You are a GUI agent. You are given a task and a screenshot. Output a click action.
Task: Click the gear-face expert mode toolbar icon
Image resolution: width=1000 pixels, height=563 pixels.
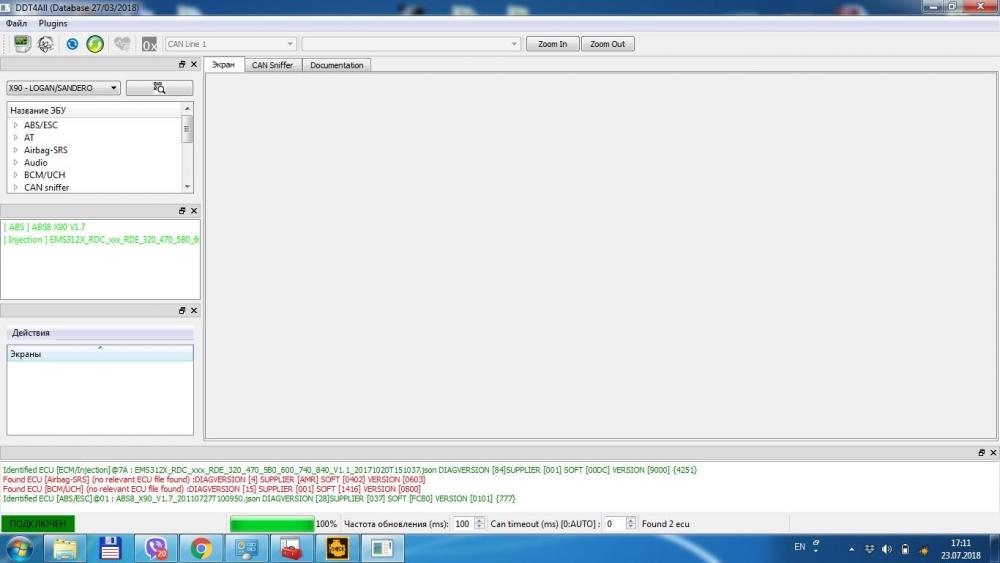click(46, 44)
